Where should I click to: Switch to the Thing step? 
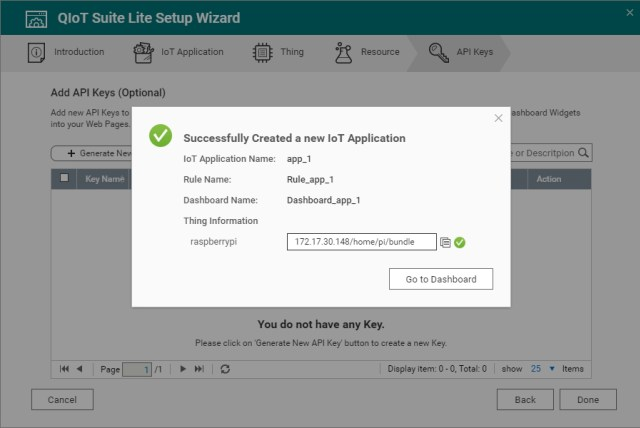[278, 52]
